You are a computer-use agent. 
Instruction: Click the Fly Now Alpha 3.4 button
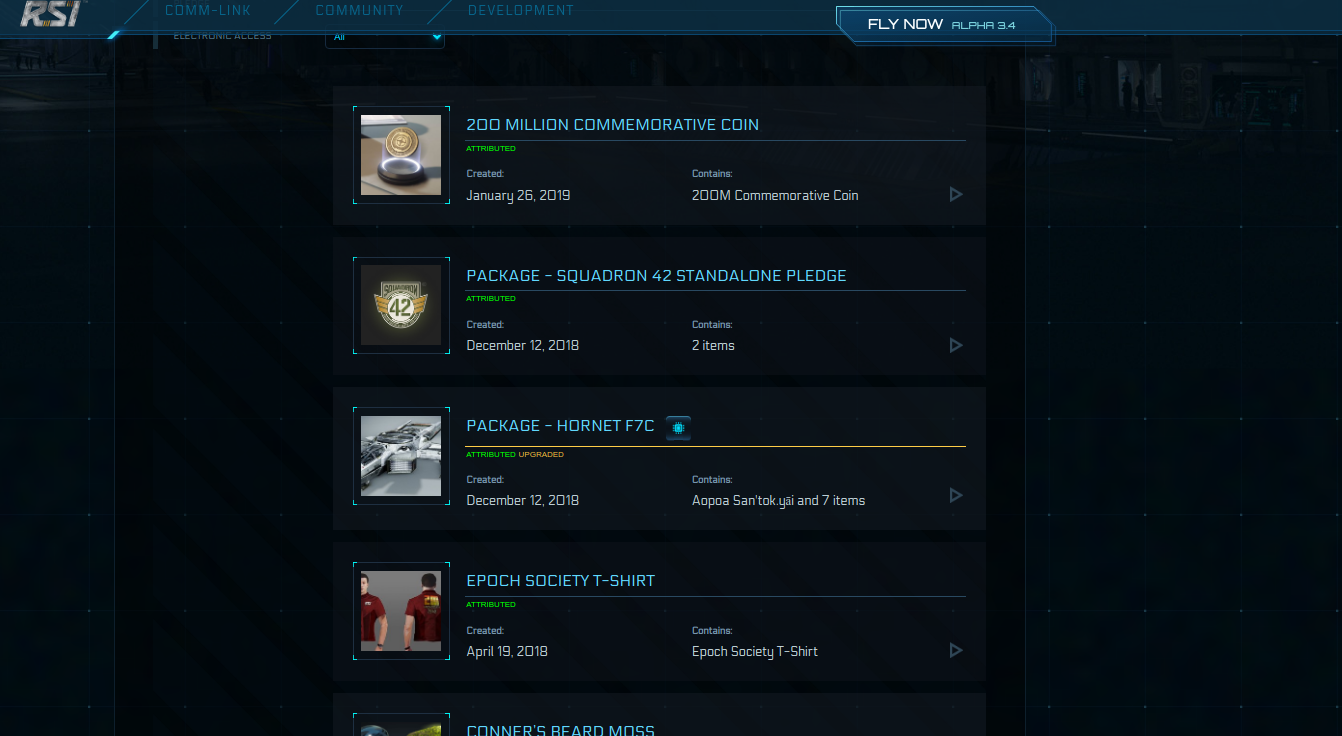click(x=944, y=25)
